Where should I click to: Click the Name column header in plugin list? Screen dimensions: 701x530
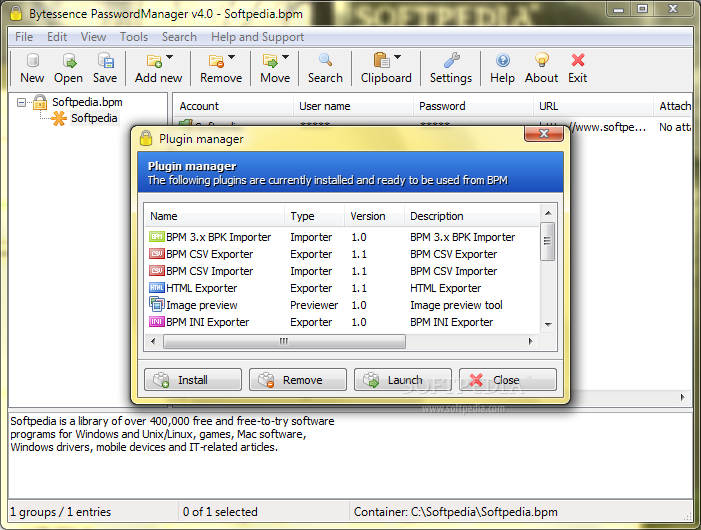point(214,216)
